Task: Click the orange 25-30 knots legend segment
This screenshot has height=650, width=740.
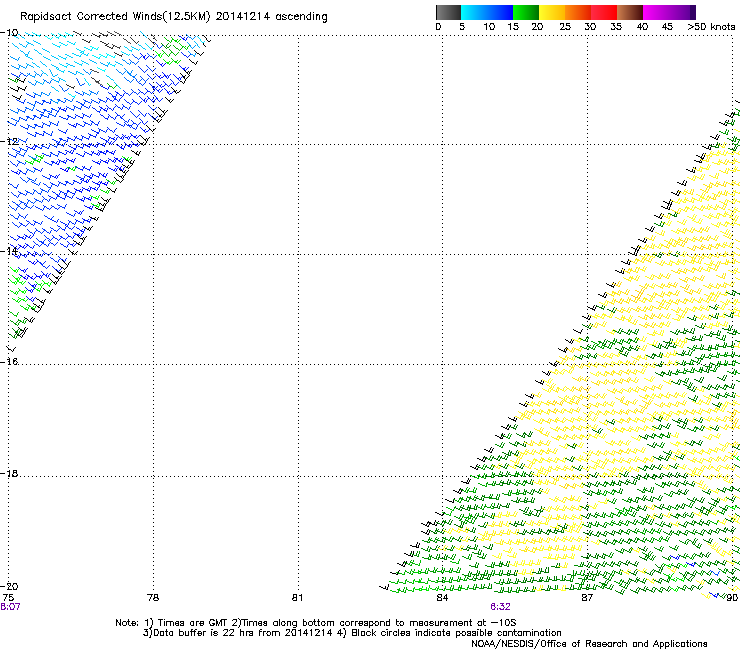Action: click(x=578, y=12)
